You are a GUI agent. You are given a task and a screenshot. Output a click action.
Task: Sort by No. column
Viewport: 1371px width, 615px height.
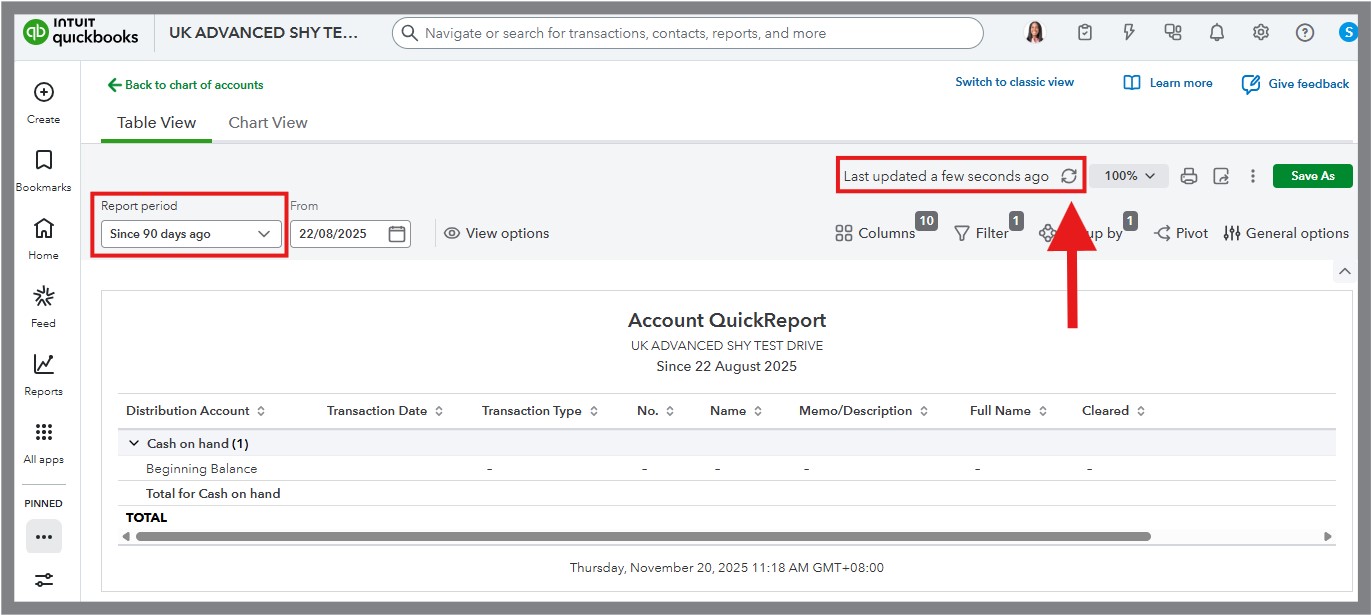tap(656, 411)
